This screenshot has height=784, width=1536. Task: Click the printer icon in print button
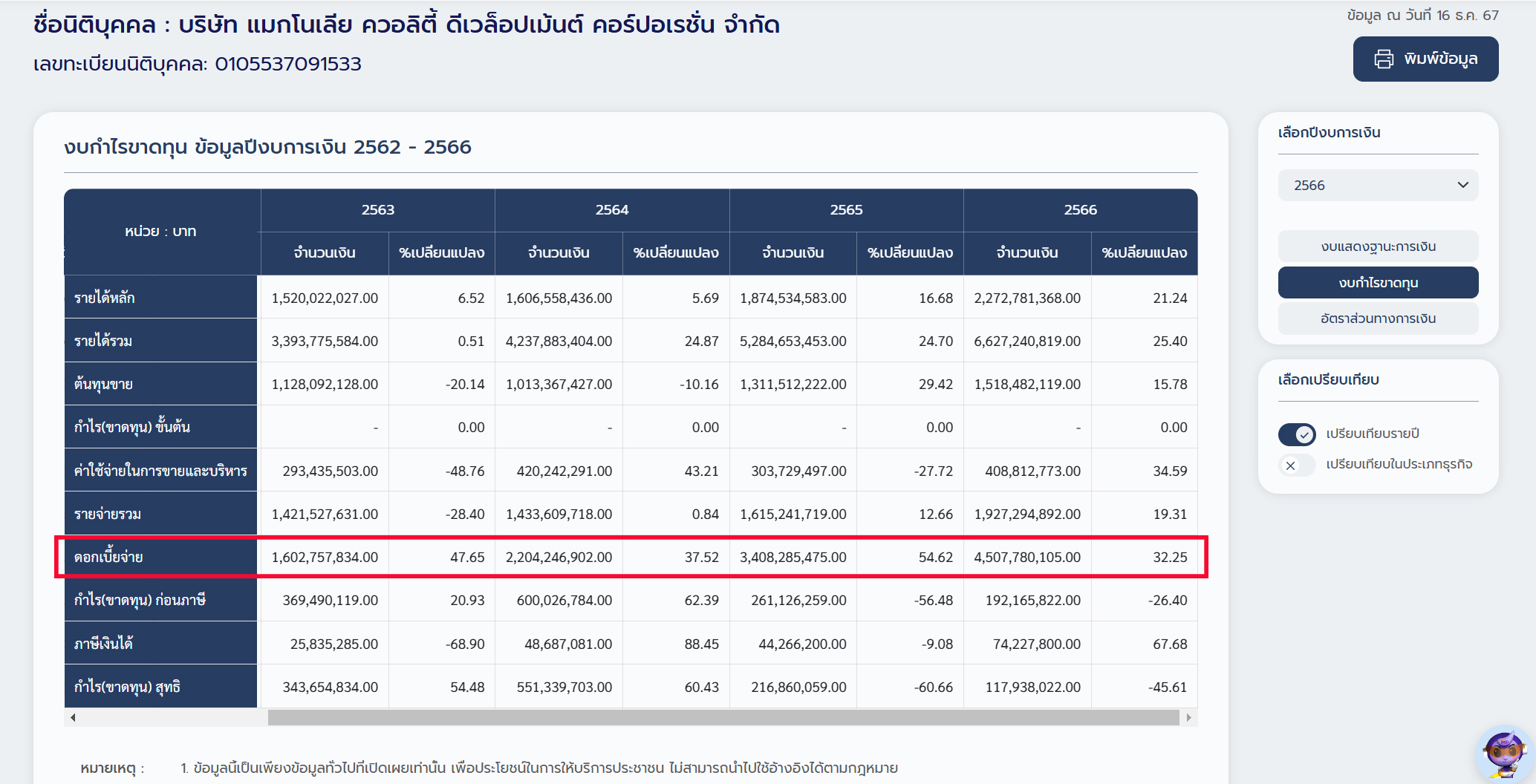(1384, 59)
